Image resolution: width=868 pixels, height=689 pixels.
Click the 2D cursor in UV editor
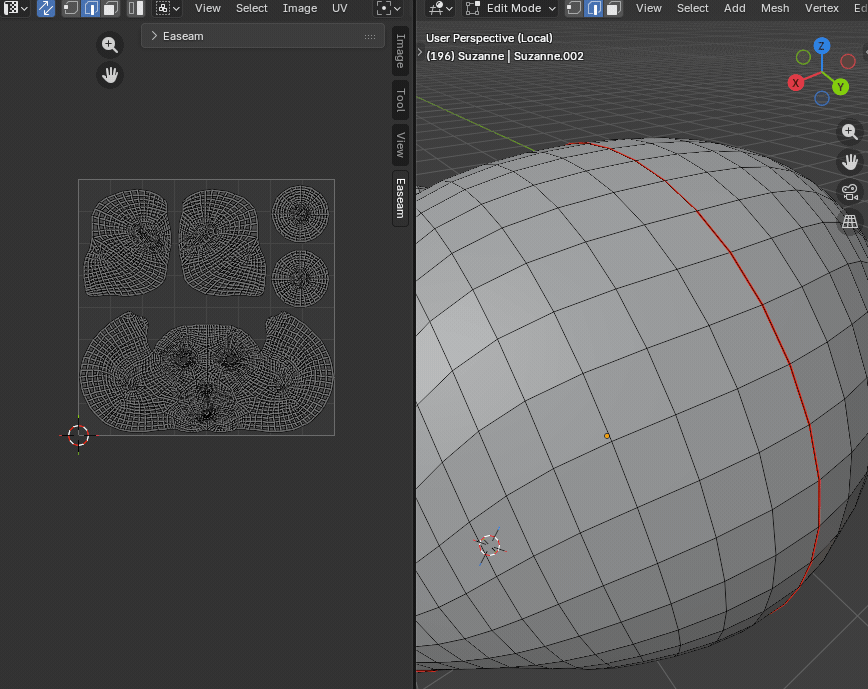coord(79,436)
